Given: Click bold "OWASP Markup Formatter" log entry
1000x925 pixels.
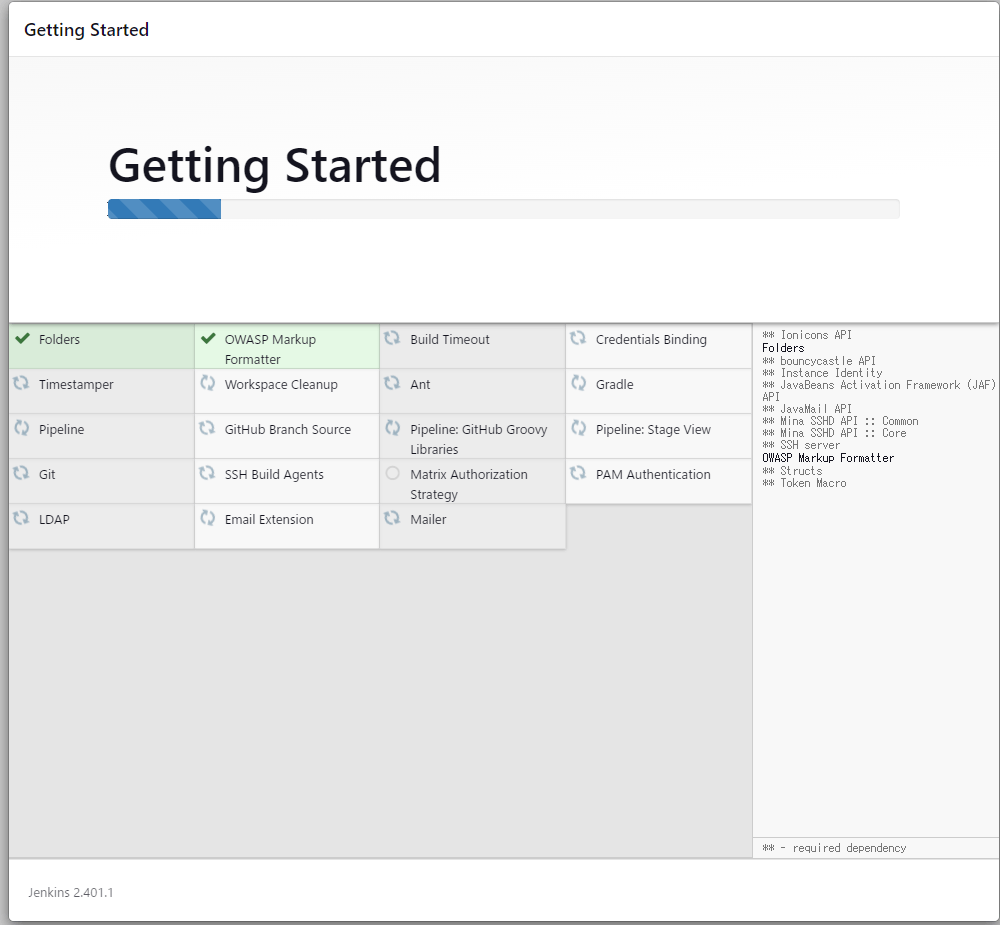Looking at the screenshot, I should coord(828,458).
